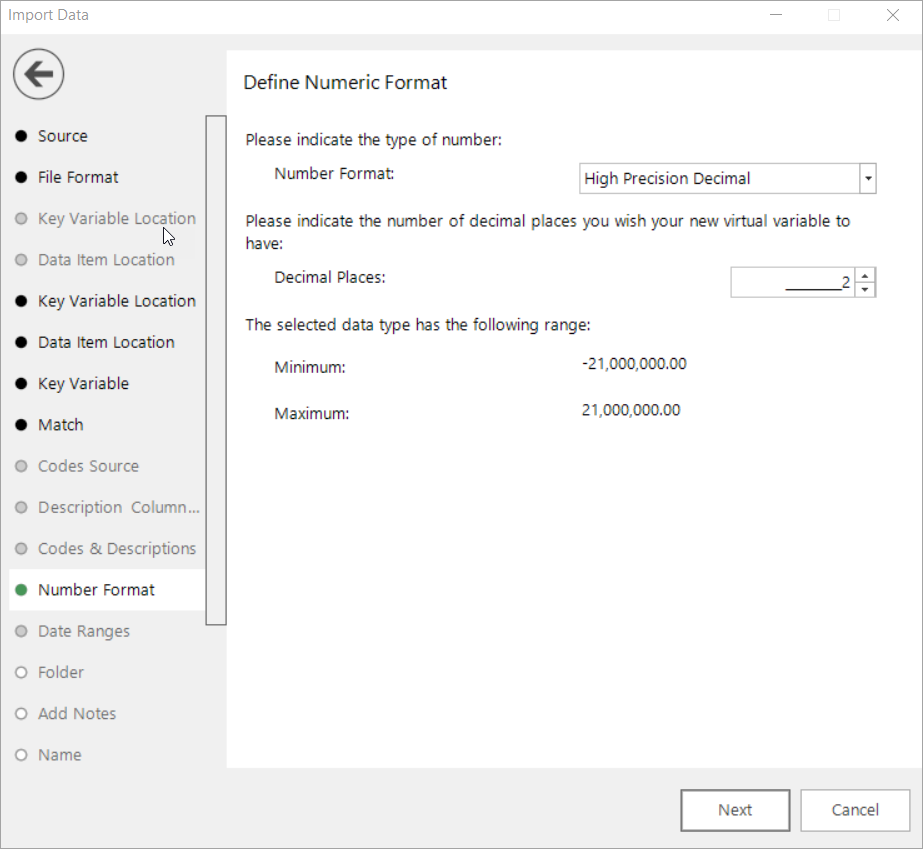The height and width of the screenshot is (849, 923).
Task: Select the Folder step
Action: 61,672
